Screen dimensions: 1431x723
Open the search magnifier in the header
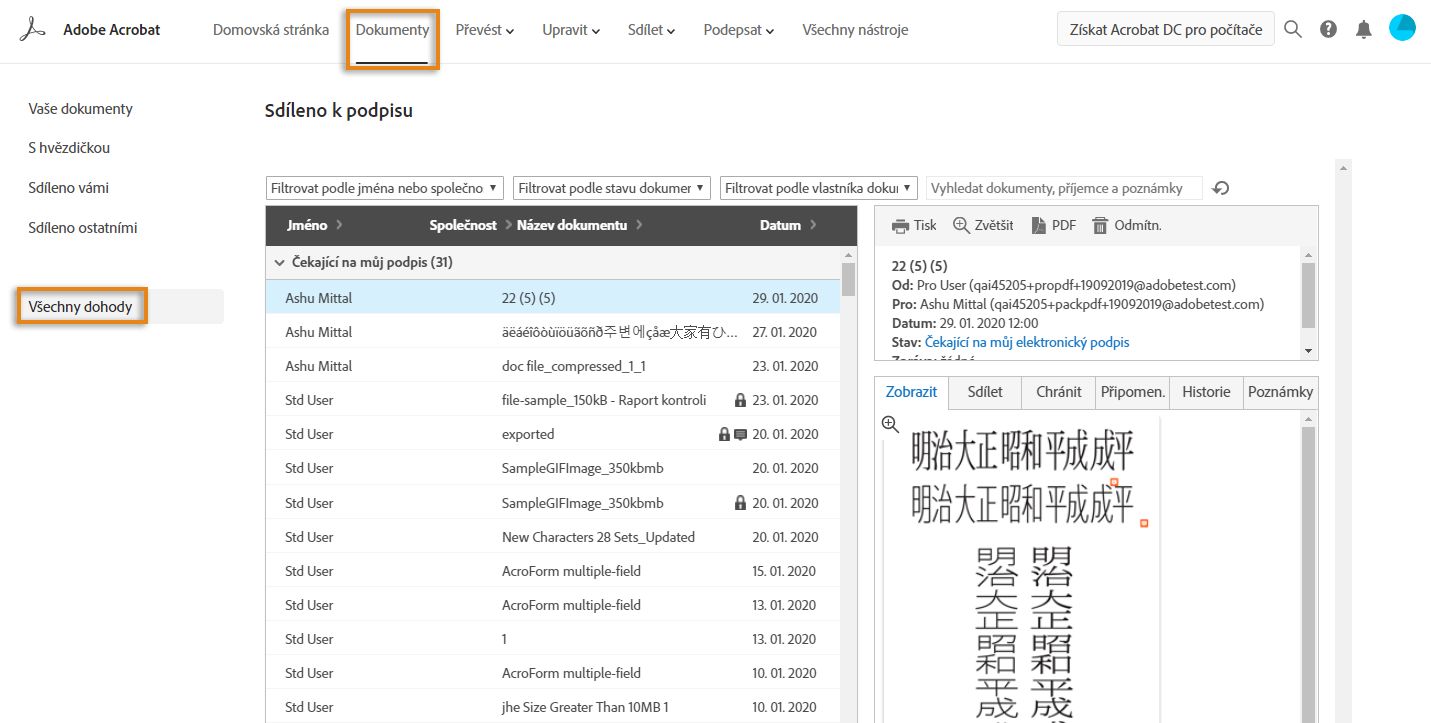tap(1293, 30)
